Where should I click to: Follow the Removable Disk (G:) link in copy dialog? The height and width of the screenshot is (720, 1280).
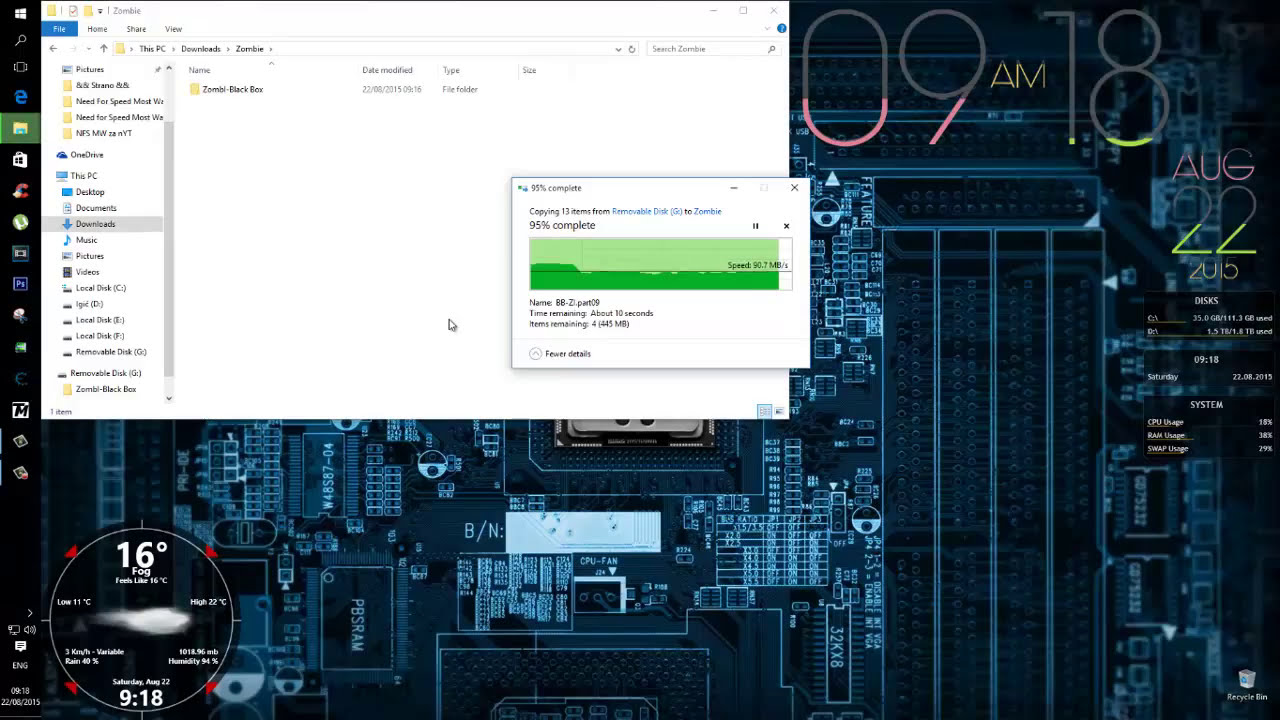[x=646, y=211]
